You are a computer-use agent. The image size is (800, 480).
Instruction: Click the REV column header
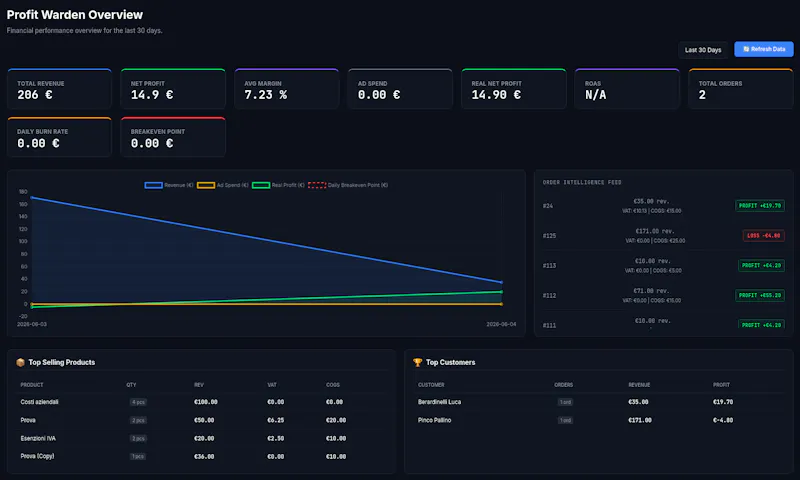[x=198, y=385]
